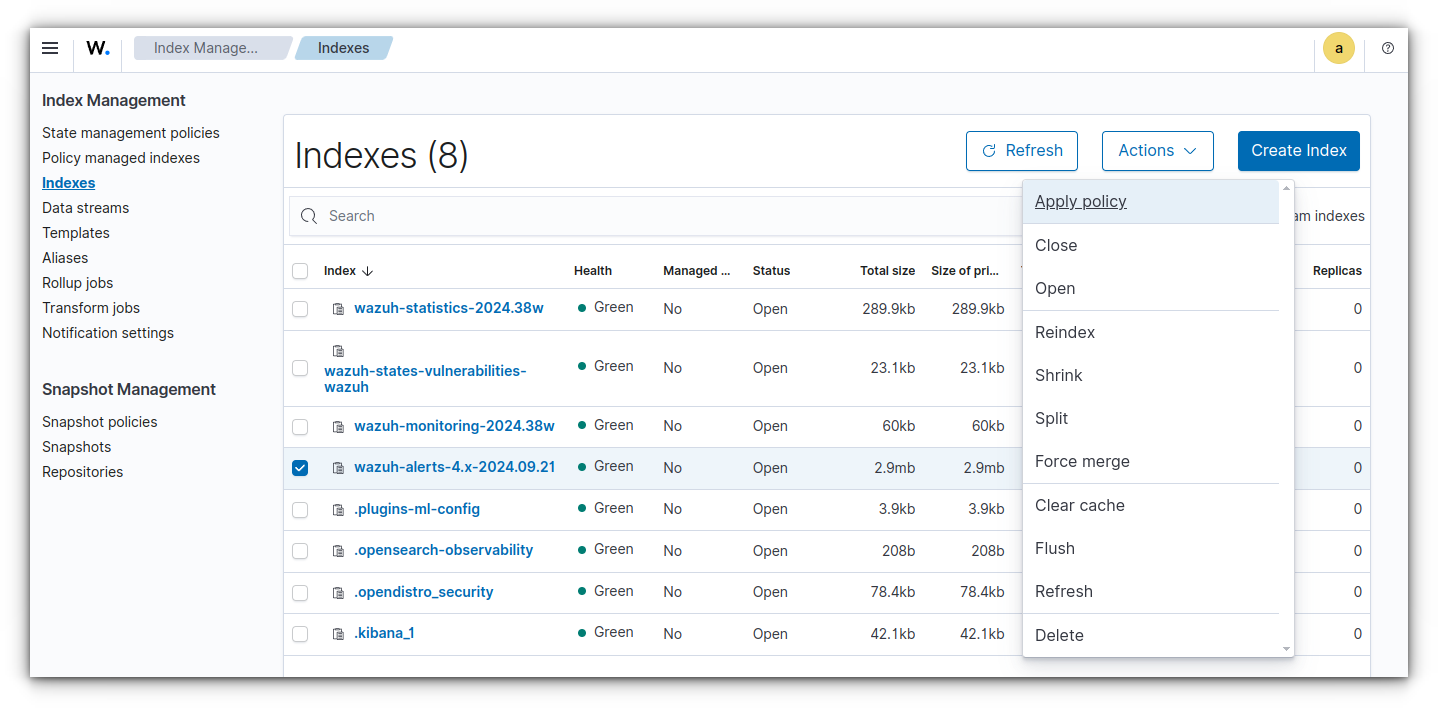This screenshot has height=709, width=1438.
Task: Open the hamburger navigation menu
Action: pos(50,48)
